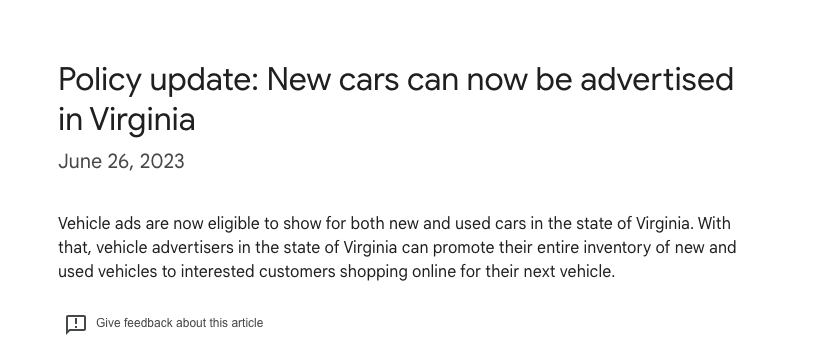Click 'New cars' in the headline
This screenshot has height=361, width=819.
click(x=333, y=80)
